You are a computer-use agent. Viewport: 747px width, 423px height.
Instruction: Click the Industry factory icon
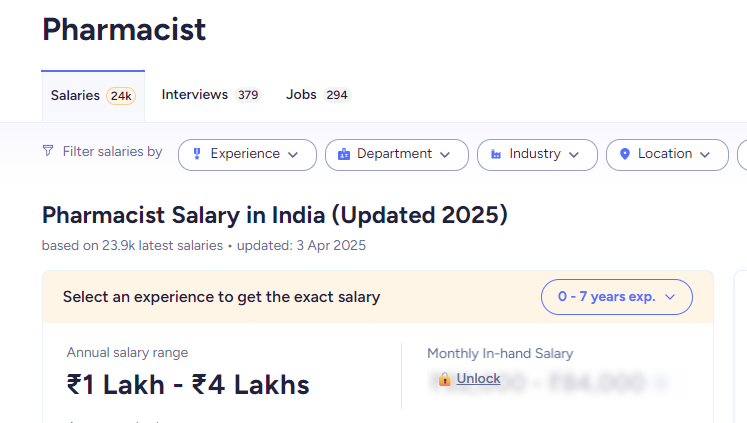click(x=496, y=154)
